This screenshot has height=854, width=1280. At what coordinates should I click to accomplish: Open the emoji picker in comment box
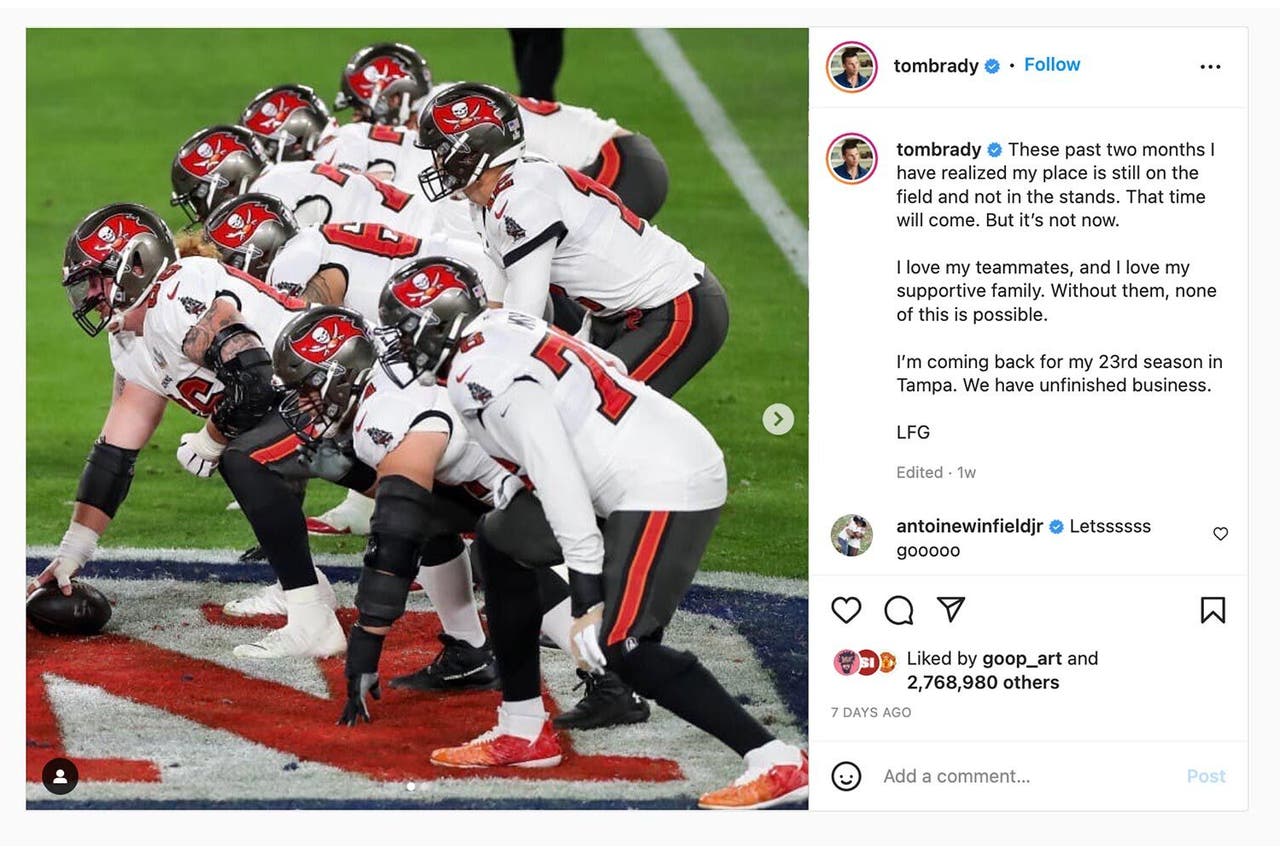tap(846, 776)
